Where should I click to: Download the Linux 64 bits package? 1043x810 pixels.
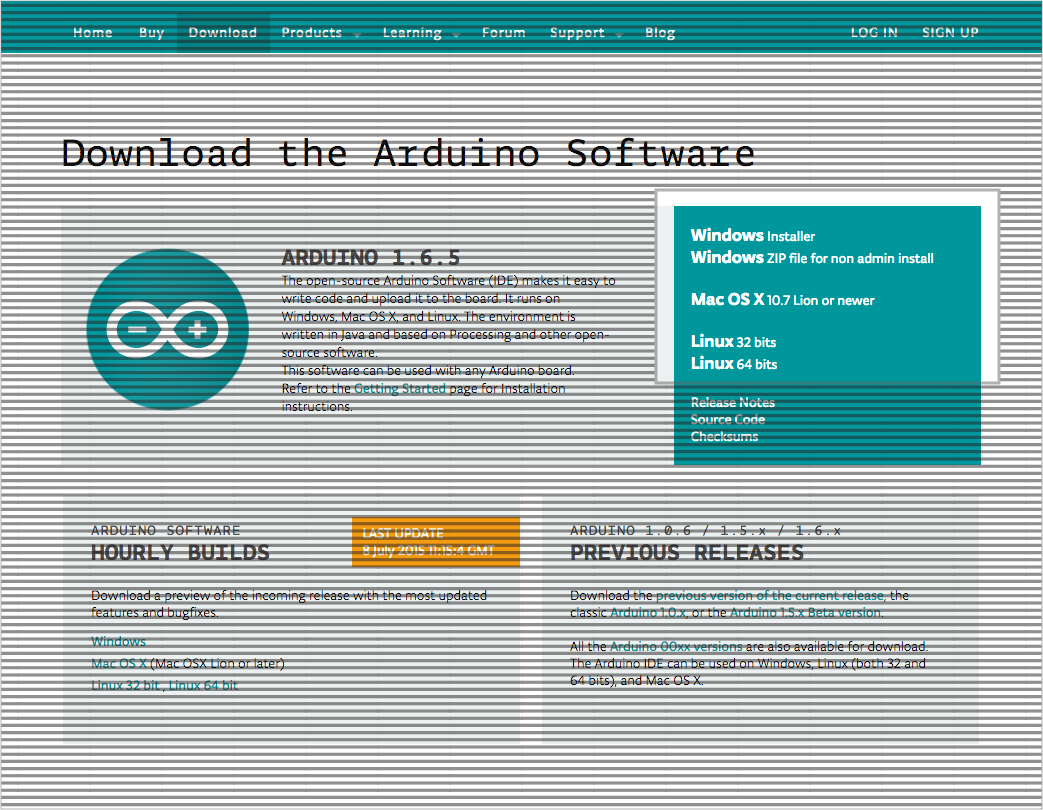coord(734,363)
